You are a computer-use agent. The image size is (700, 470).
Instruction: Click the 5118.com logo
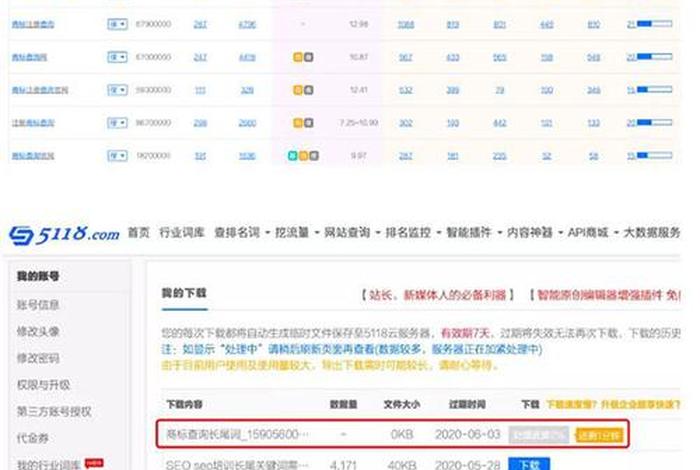pyautogui.click(x=65, y=234)
